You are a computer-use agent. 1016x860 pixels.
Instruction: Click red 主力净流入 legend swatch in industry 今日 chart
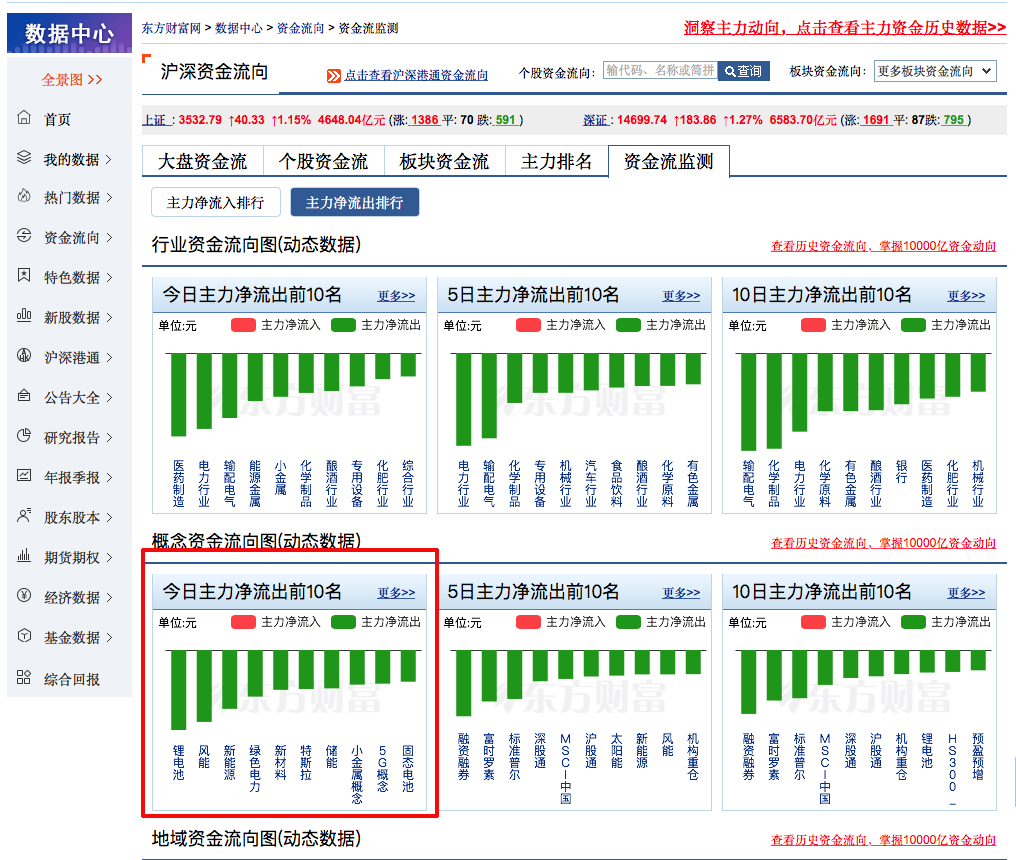click(x=244, y=325)
